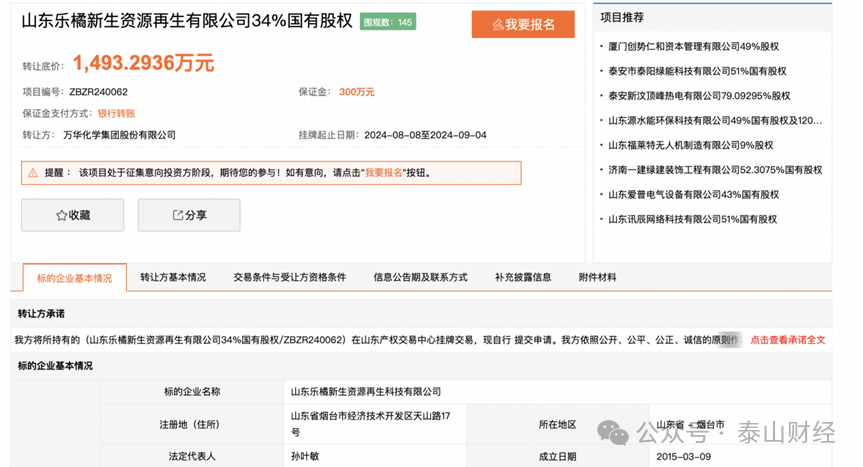Click the listing date range 2024-08-08至2024-09-04
This screenshot has width=863, height=467.
tap(425, 135)
